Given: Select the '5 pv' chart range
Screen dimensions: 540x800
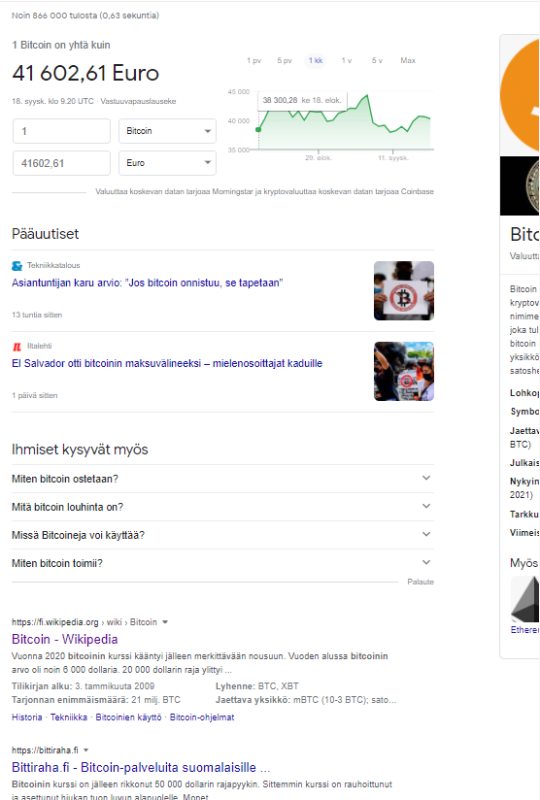Looking at the screenshot, I should (284, 60).
